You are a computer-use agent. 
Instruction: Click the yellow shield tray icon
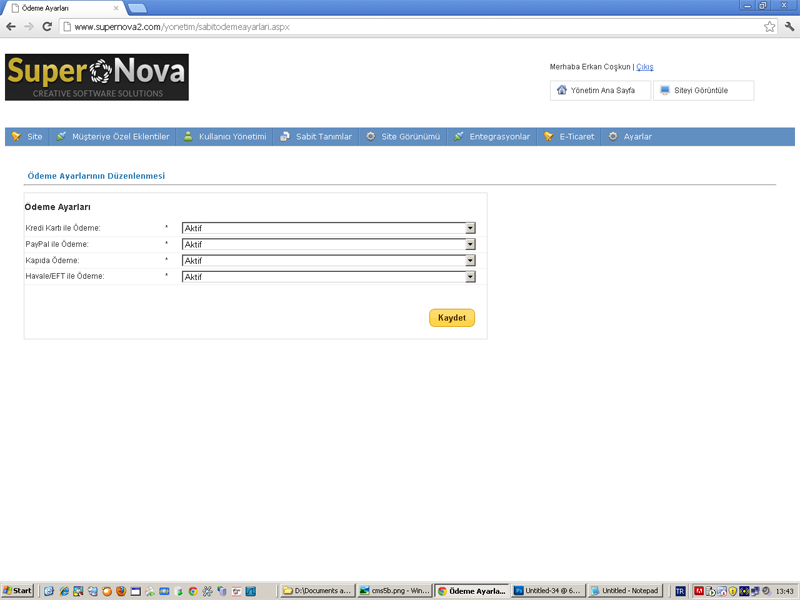733,591
